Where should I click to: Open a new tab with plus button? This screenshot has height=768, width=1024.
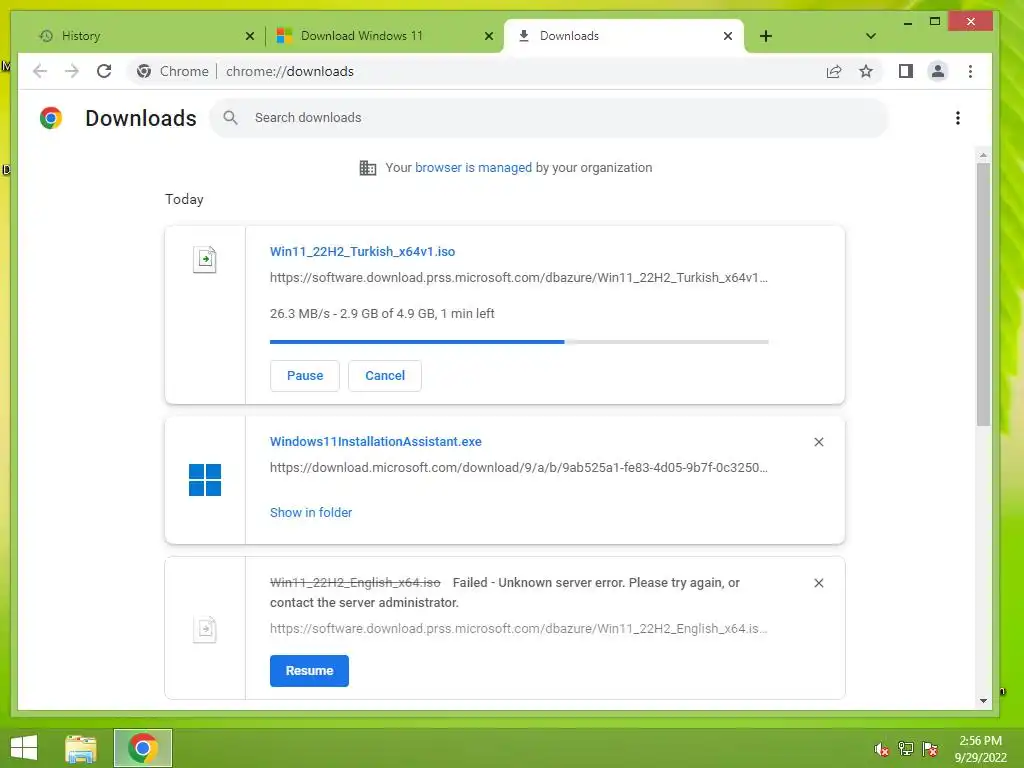766,36
